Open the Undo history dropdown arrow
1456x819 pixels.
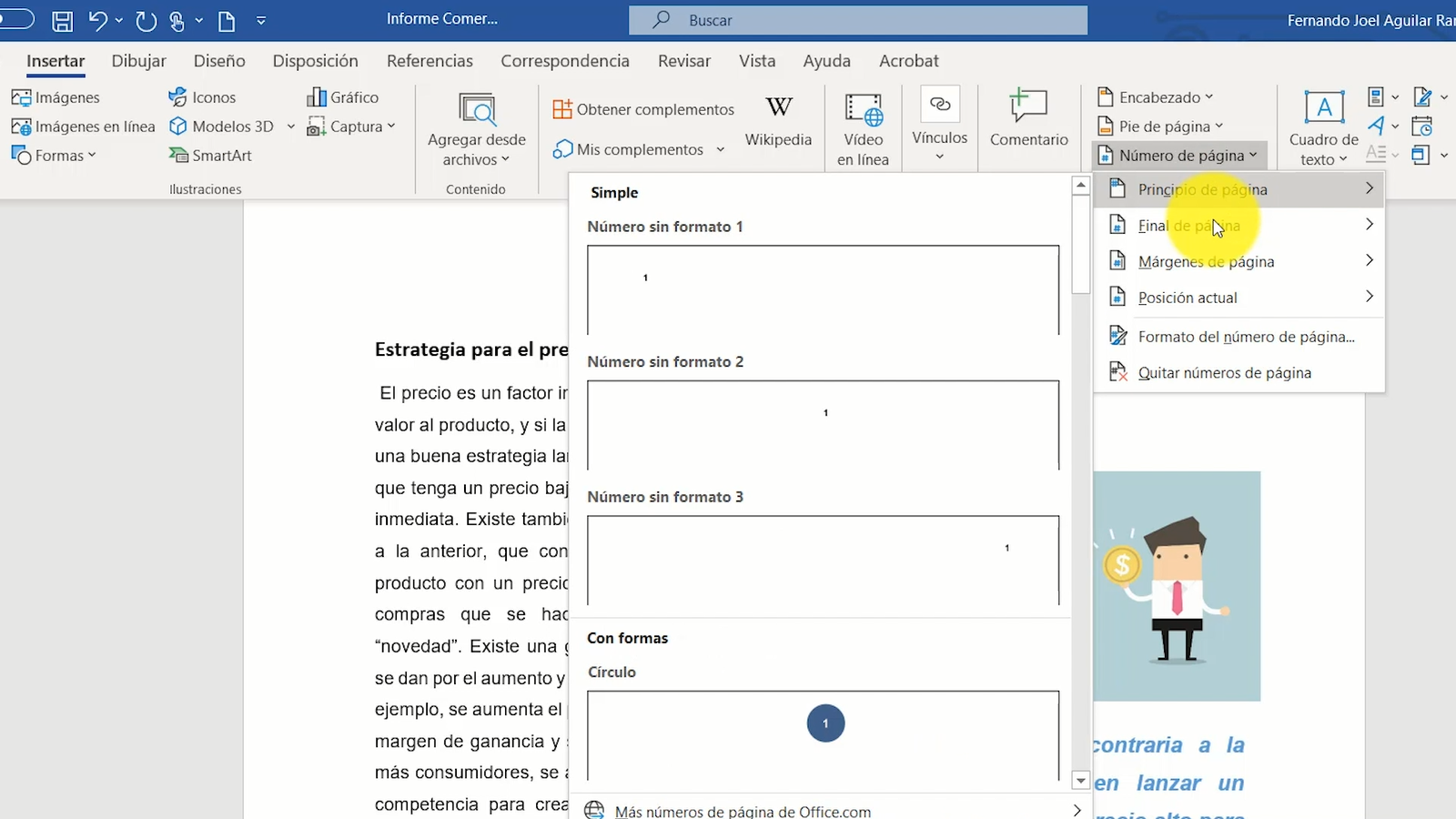pyautogui.click(x=119, y=20)
